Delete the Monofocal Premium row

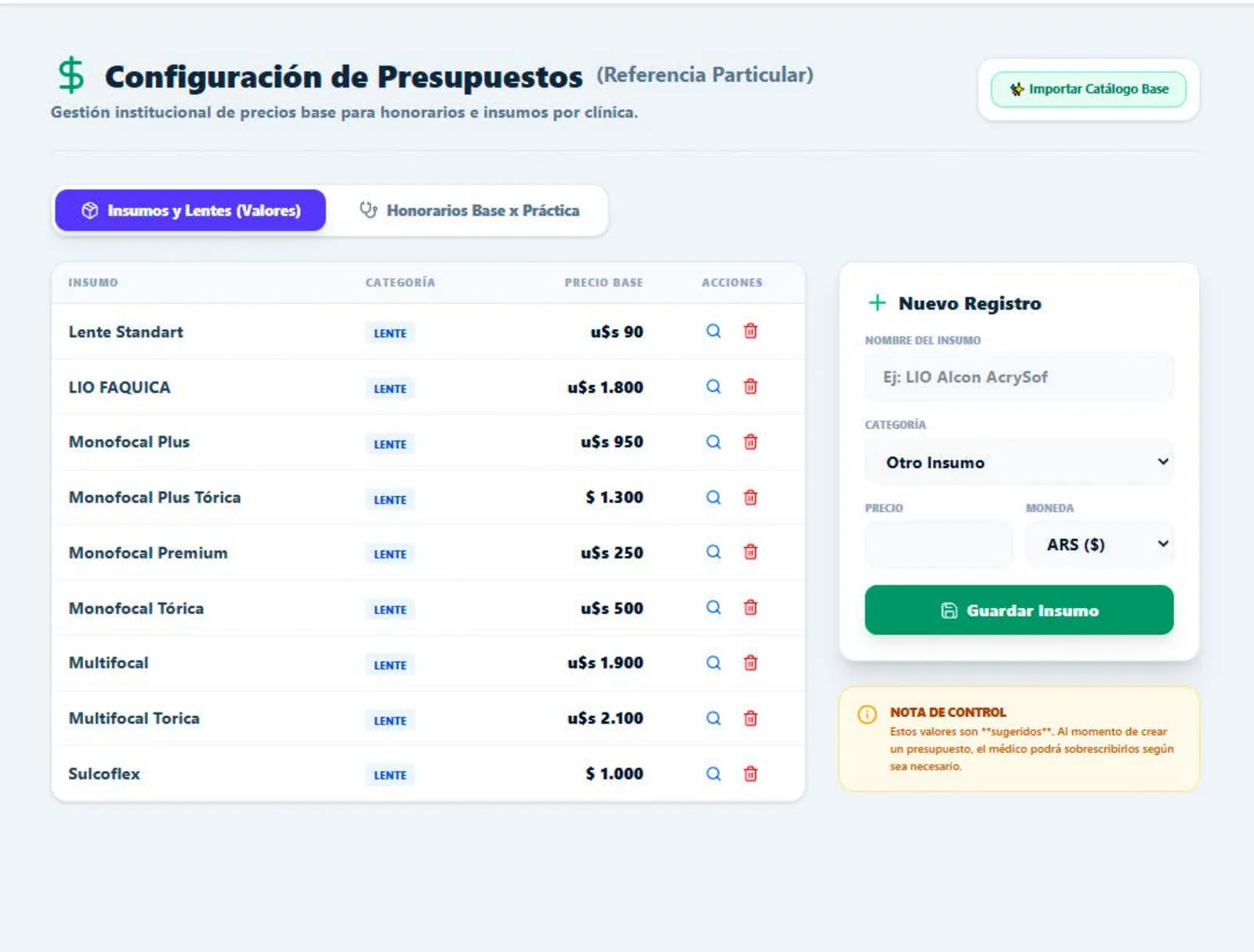(750, 552)
